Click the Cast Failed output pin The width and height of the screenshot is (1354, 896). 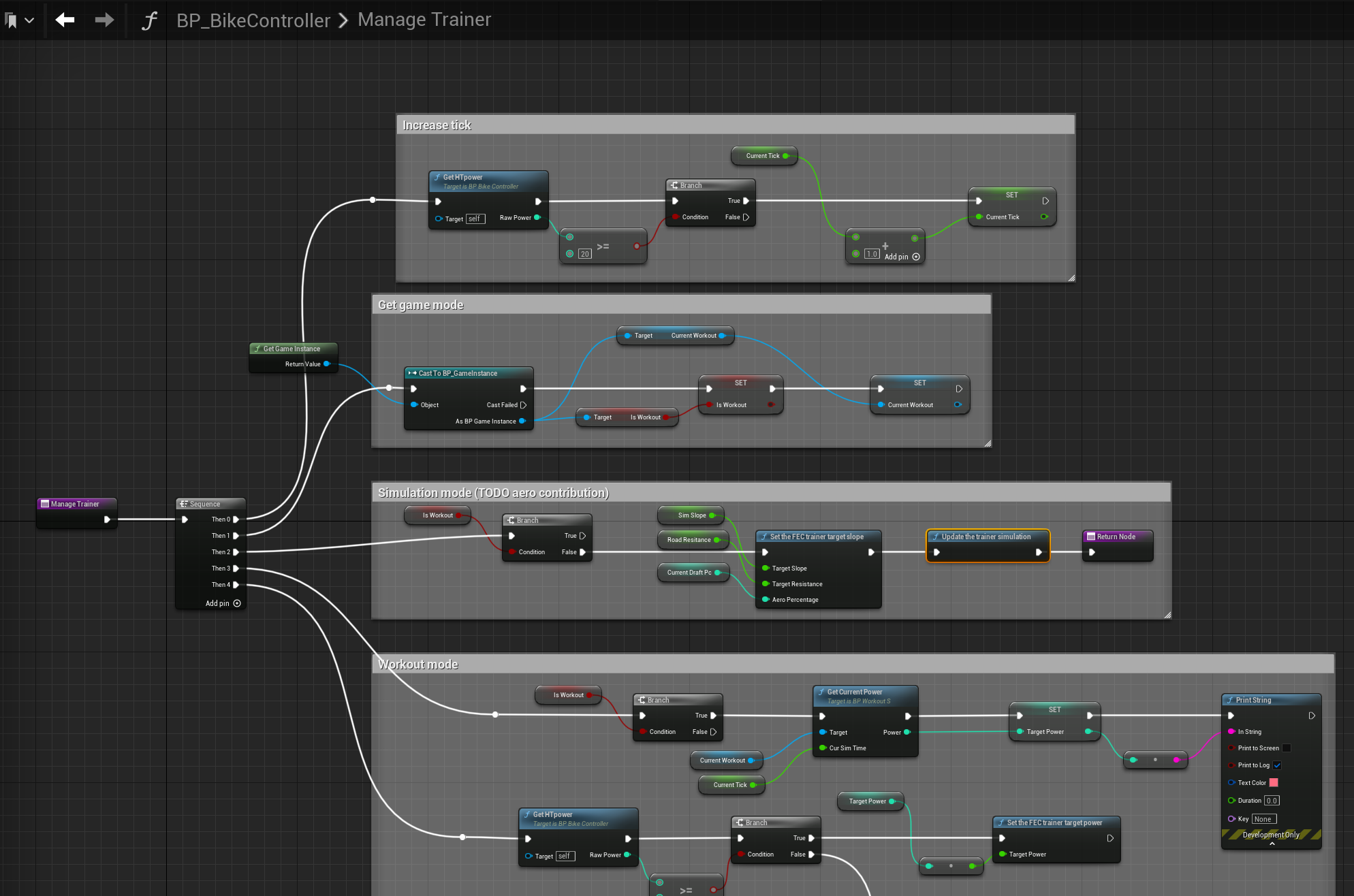pos(523,405)
